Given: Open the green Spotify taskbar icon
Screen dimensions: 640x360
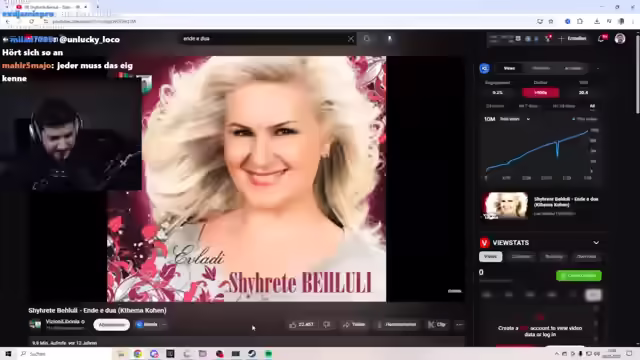Looking at the screenshot, I should pos(268,353).
